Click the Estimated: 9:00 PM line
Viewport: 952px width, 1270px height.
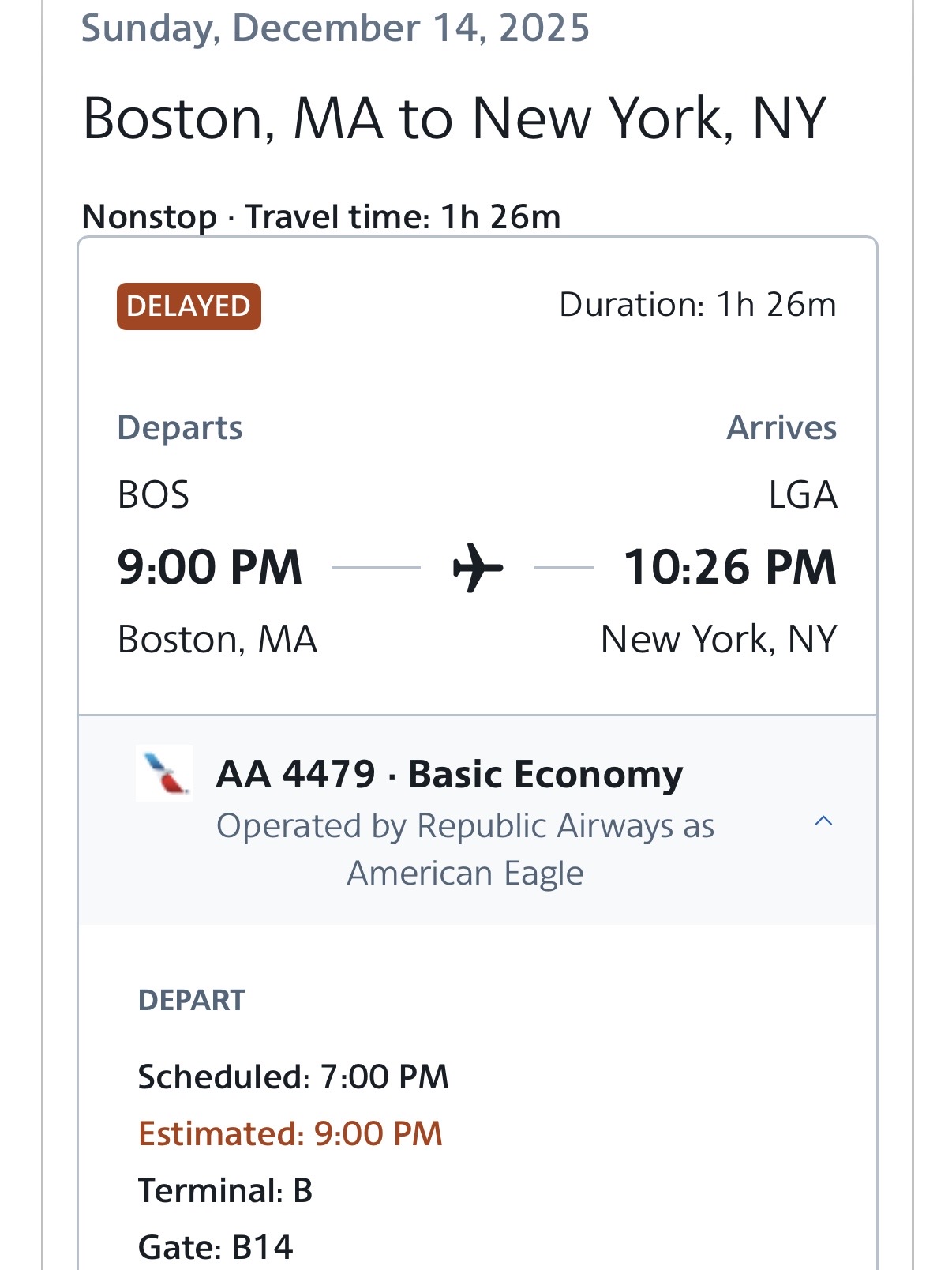tap(290, 1133)
